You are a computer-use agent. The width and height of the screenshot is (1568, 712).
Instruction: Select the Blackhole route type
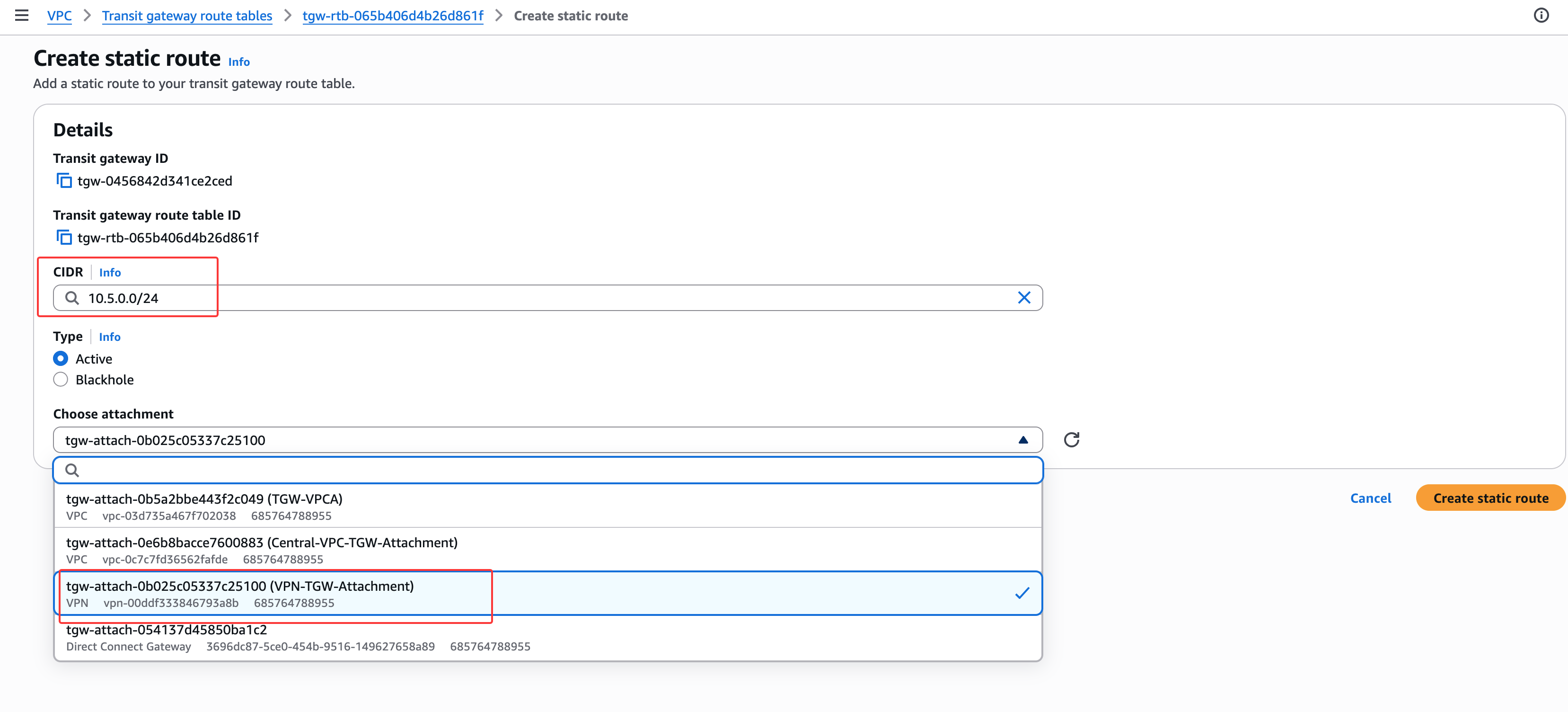click(x=60, y=380)
